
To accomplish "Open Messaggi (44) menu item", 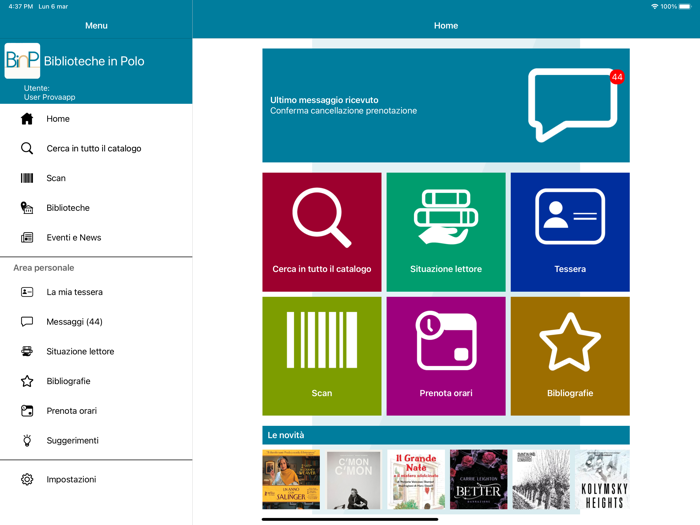I will tap(96, 321).
